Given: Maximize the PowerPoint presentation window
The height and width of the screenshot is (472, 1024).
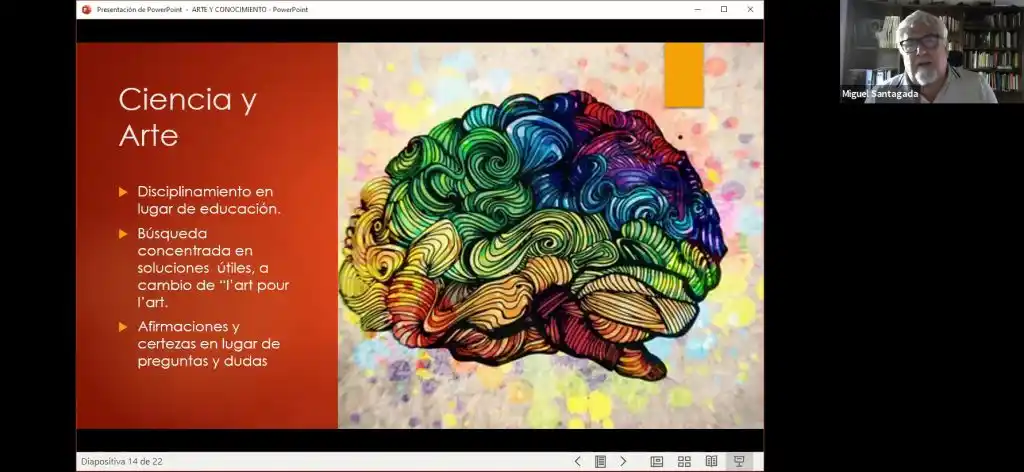Looking at the screenshot, I should click(724, 9).
